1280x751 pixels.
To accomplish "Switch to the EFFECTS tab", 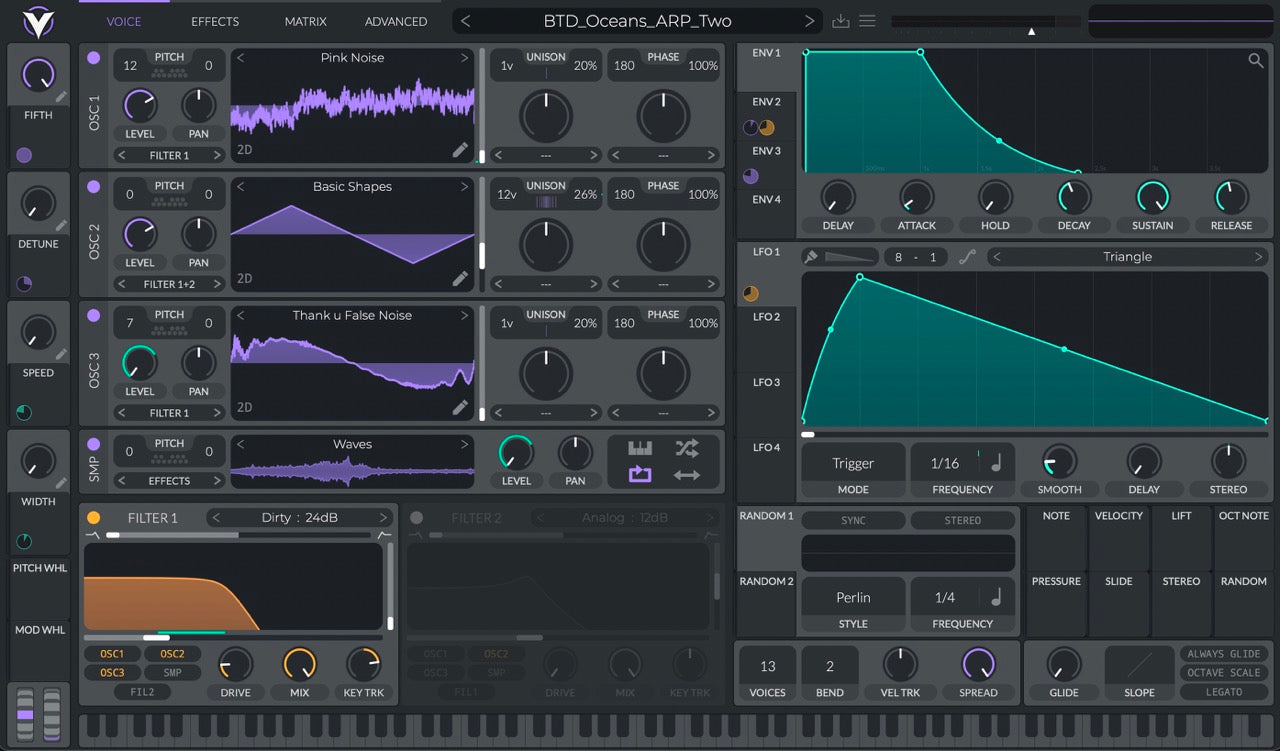I will pyautogui.click(x=215, y=21).
